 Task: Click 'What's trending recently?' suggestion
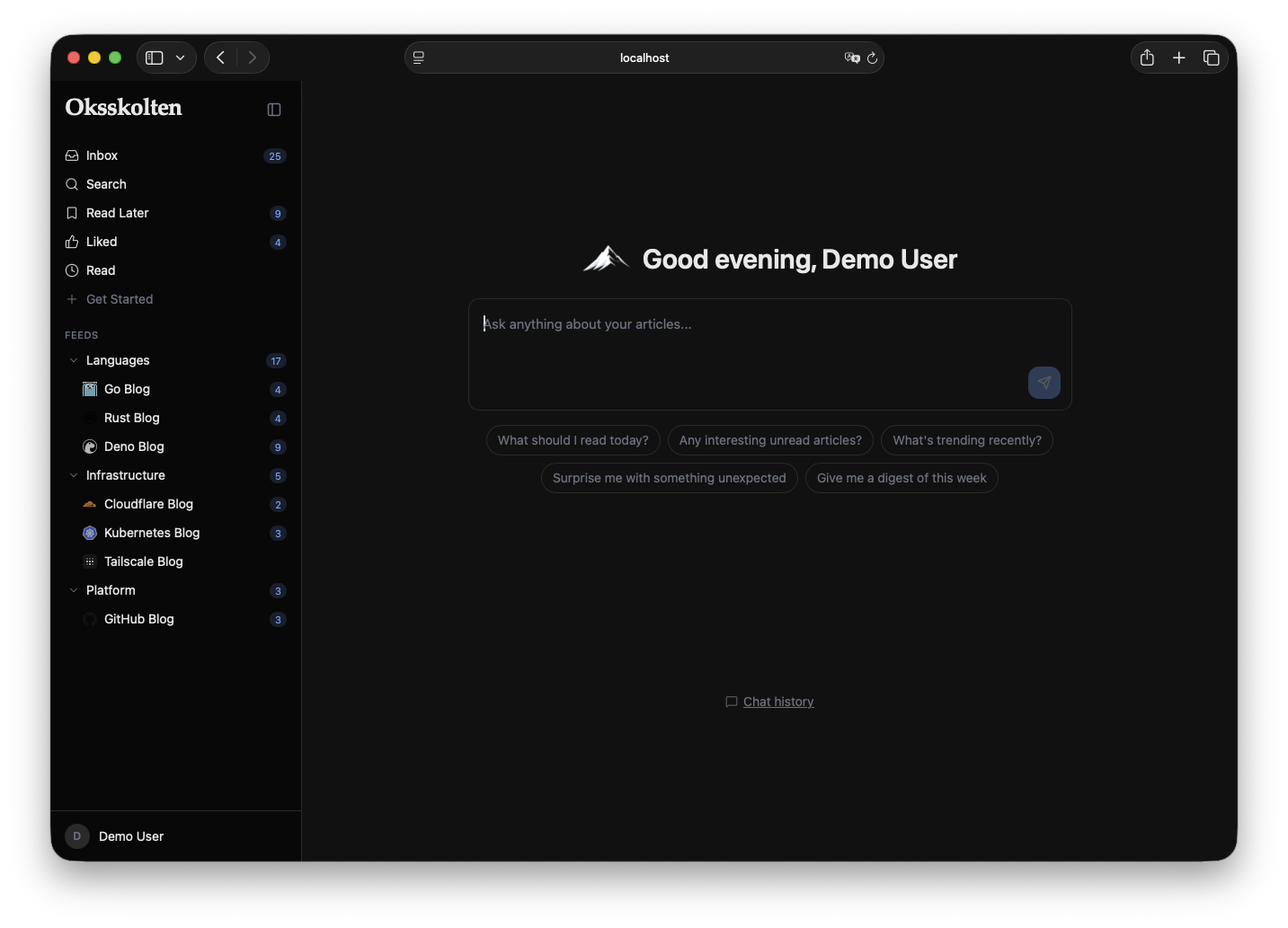(967, 440)
